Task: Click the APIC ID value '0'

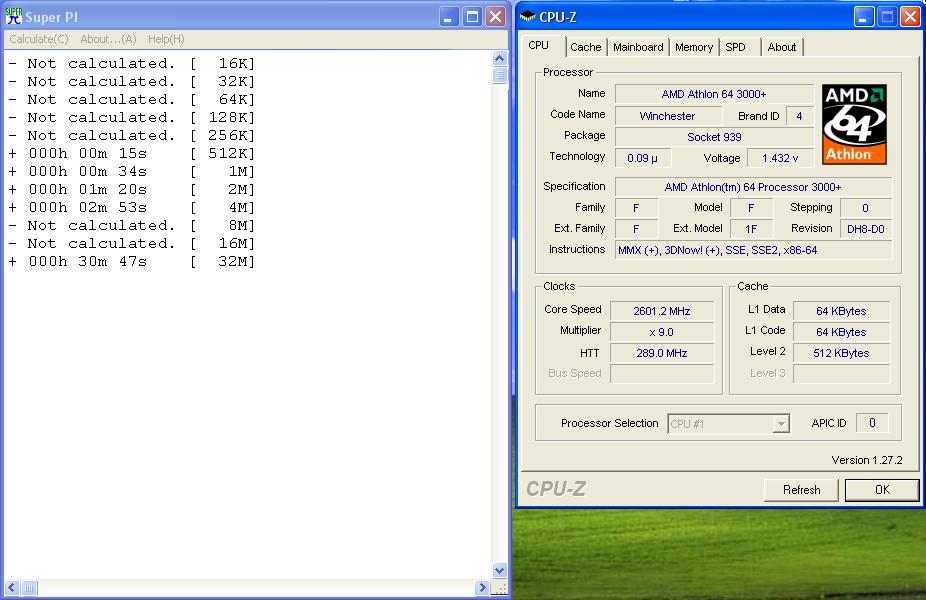Action: click(x=872, y=423)
